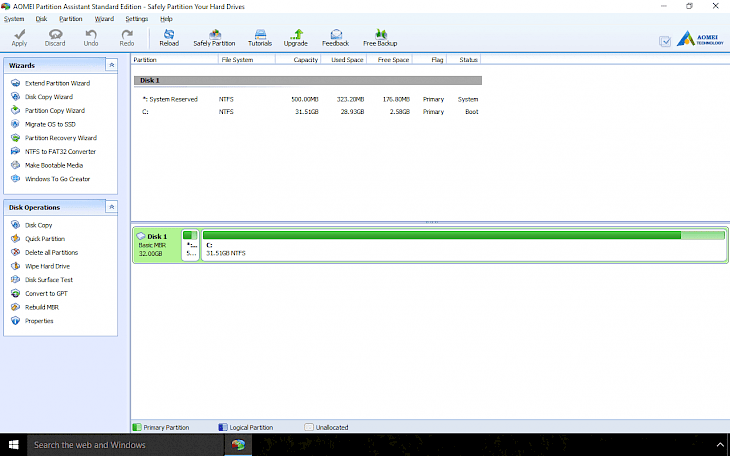Click 28.93GB used space value
The image size is (730, 456).
point(352,112)
